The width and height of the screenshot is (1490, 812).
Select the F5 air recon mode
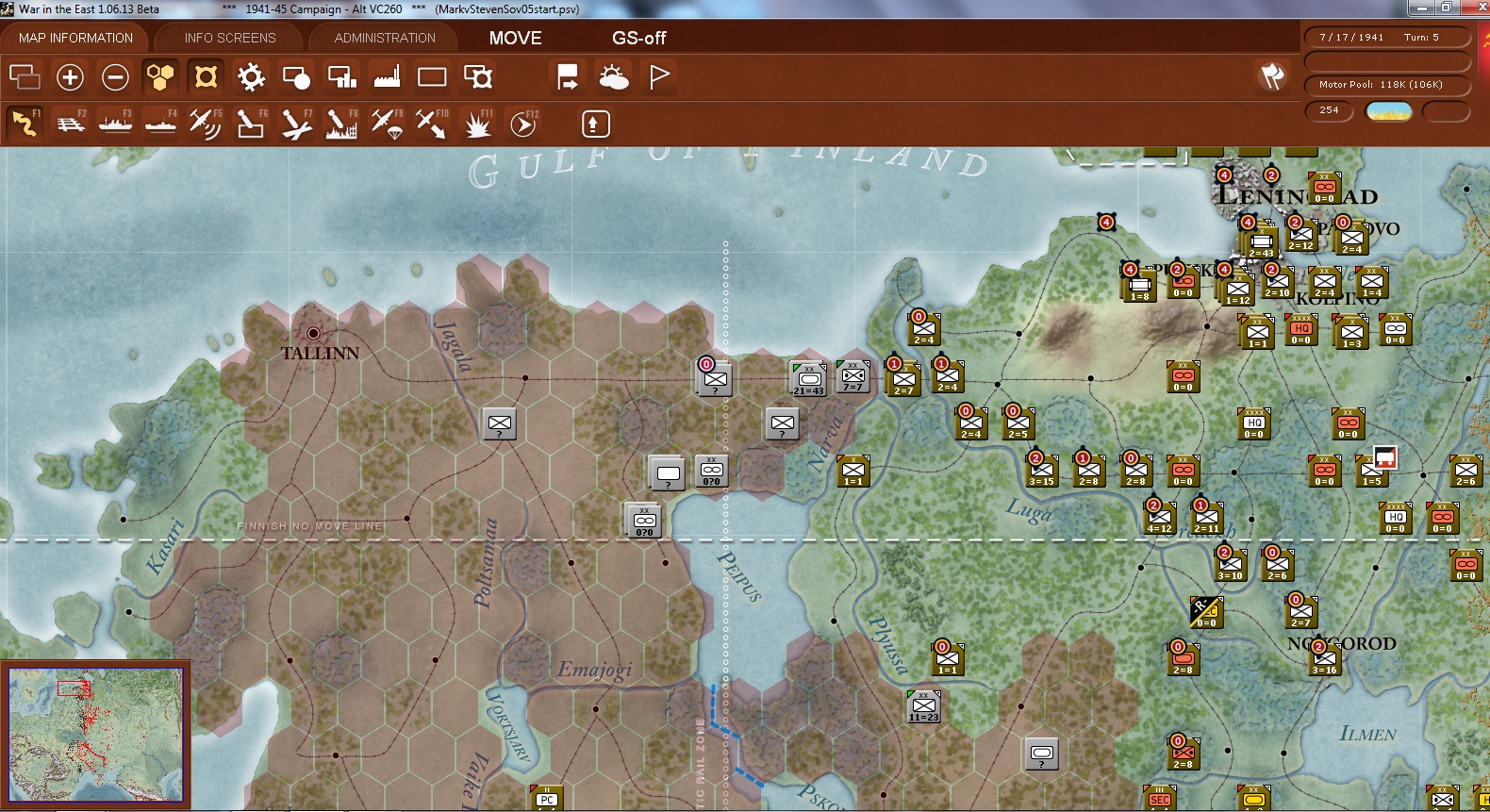tap(206, 124)
